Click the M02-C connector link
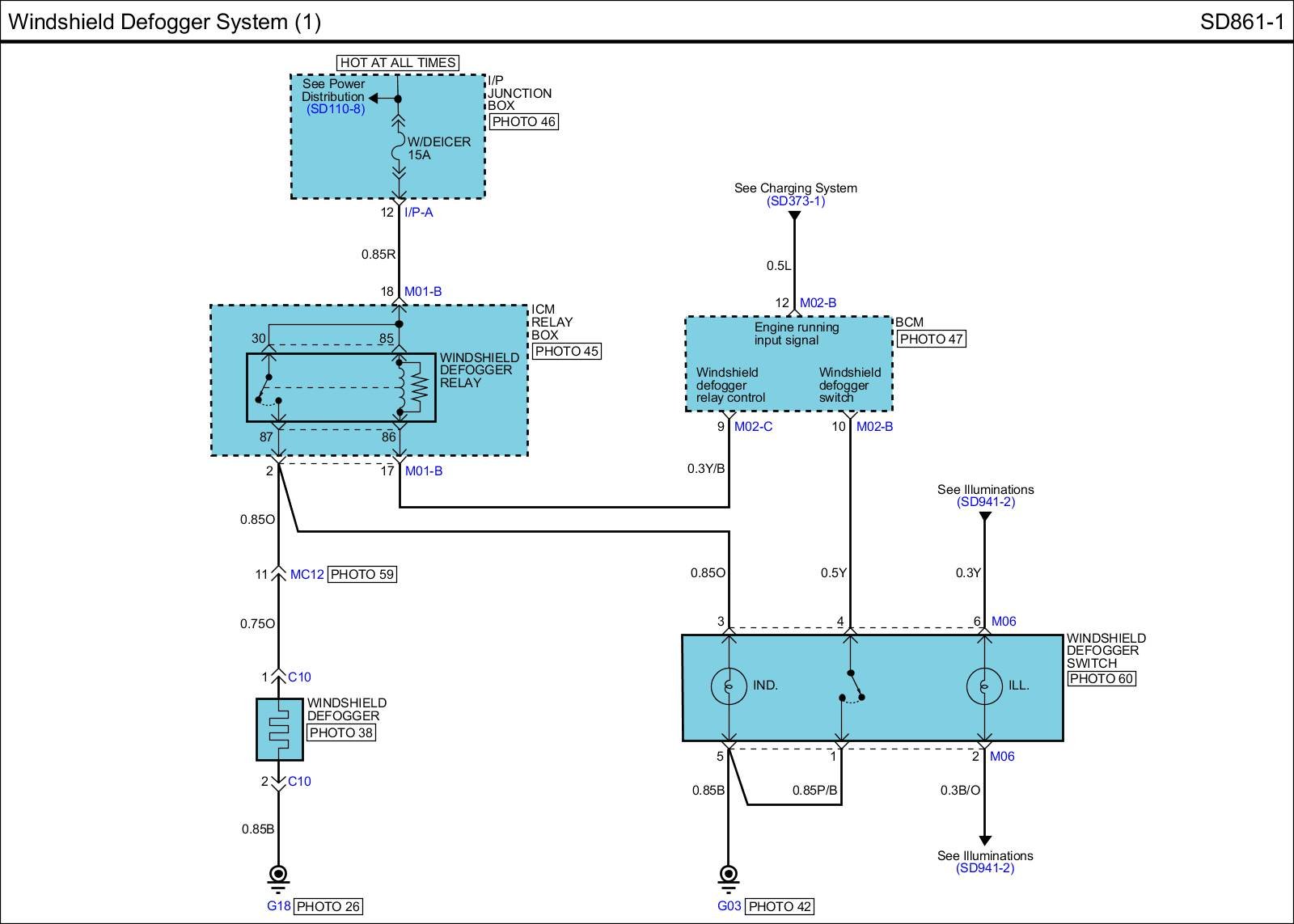This screenshot has width=1294, height=924. point(753,427)
